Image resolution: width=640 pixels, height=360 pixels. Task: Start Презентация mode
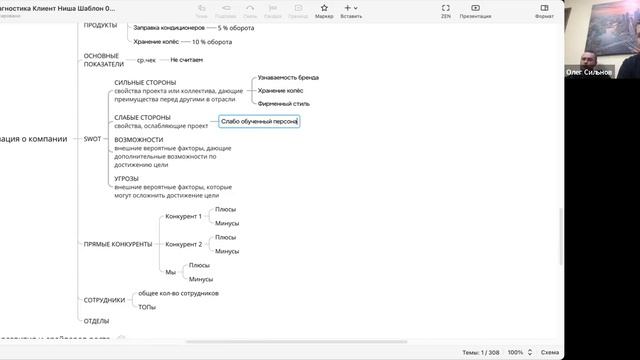476,8
